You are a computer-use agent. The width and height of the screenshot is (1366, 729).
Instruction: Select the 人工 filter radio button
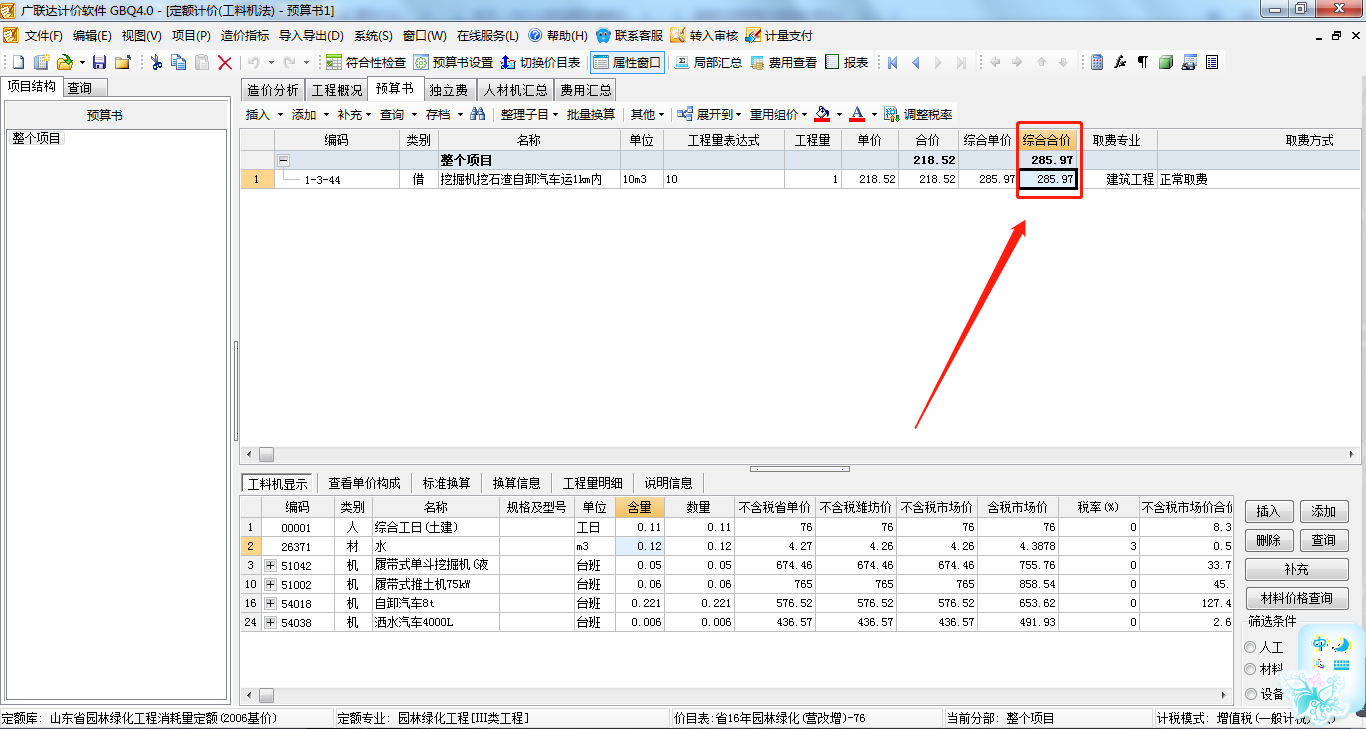pos(1251,647)
